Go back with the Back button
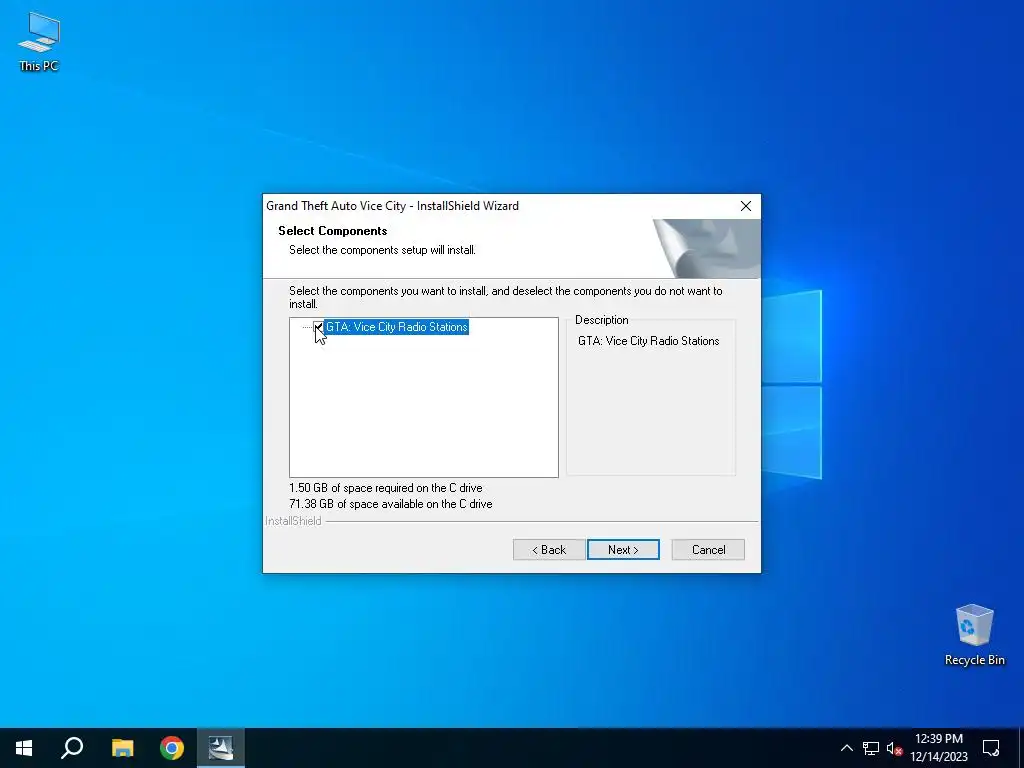1024x768 pixels. point(549,550)
